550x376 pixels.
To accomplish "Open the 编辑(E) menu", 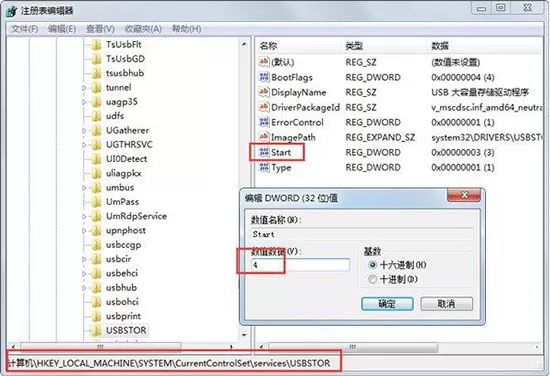I will (62, 29).
